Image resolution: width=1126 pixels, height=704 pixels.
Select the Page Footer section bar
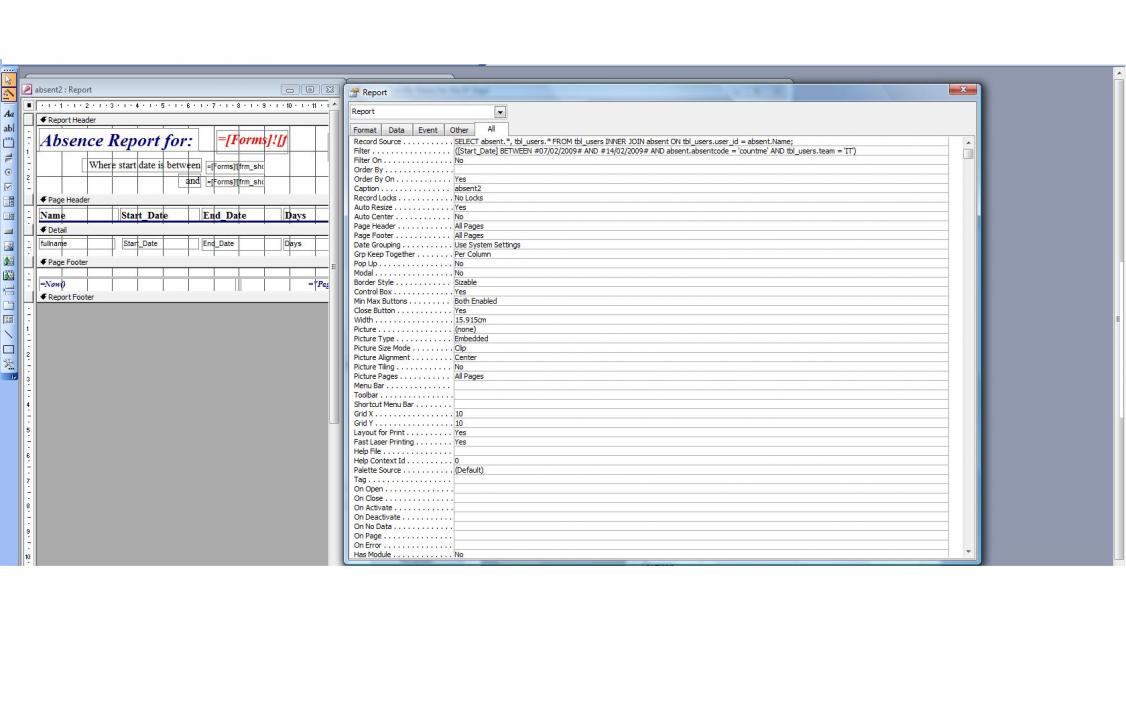pos(182,262)
